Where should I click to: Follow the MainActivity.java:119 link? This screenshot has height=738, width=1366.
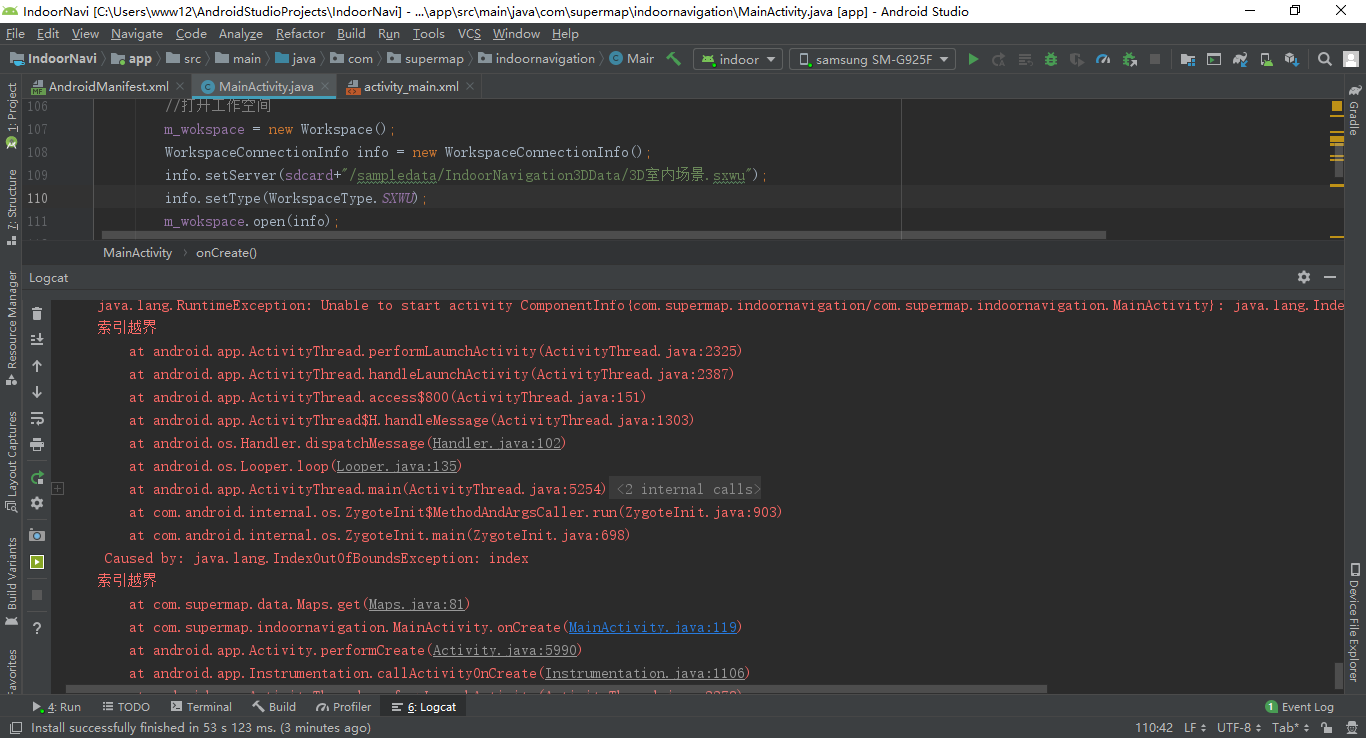(x=652, y=627)
